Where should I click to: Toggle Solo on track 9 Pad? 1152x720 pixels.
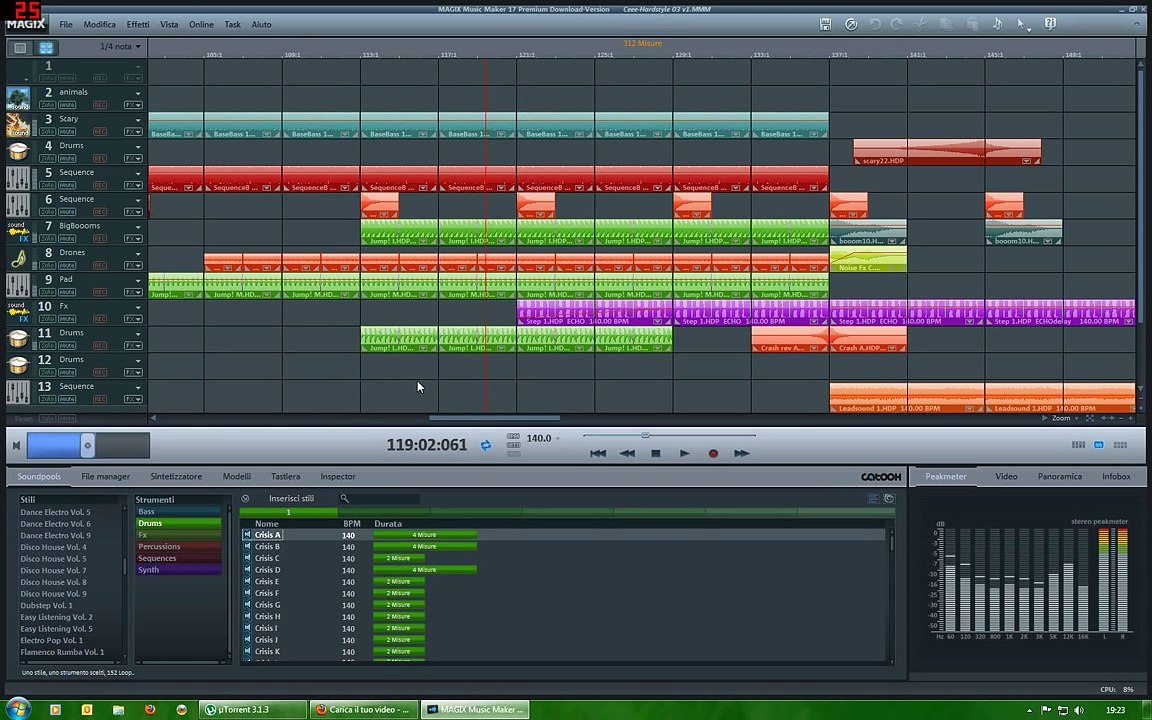[47, 292]
